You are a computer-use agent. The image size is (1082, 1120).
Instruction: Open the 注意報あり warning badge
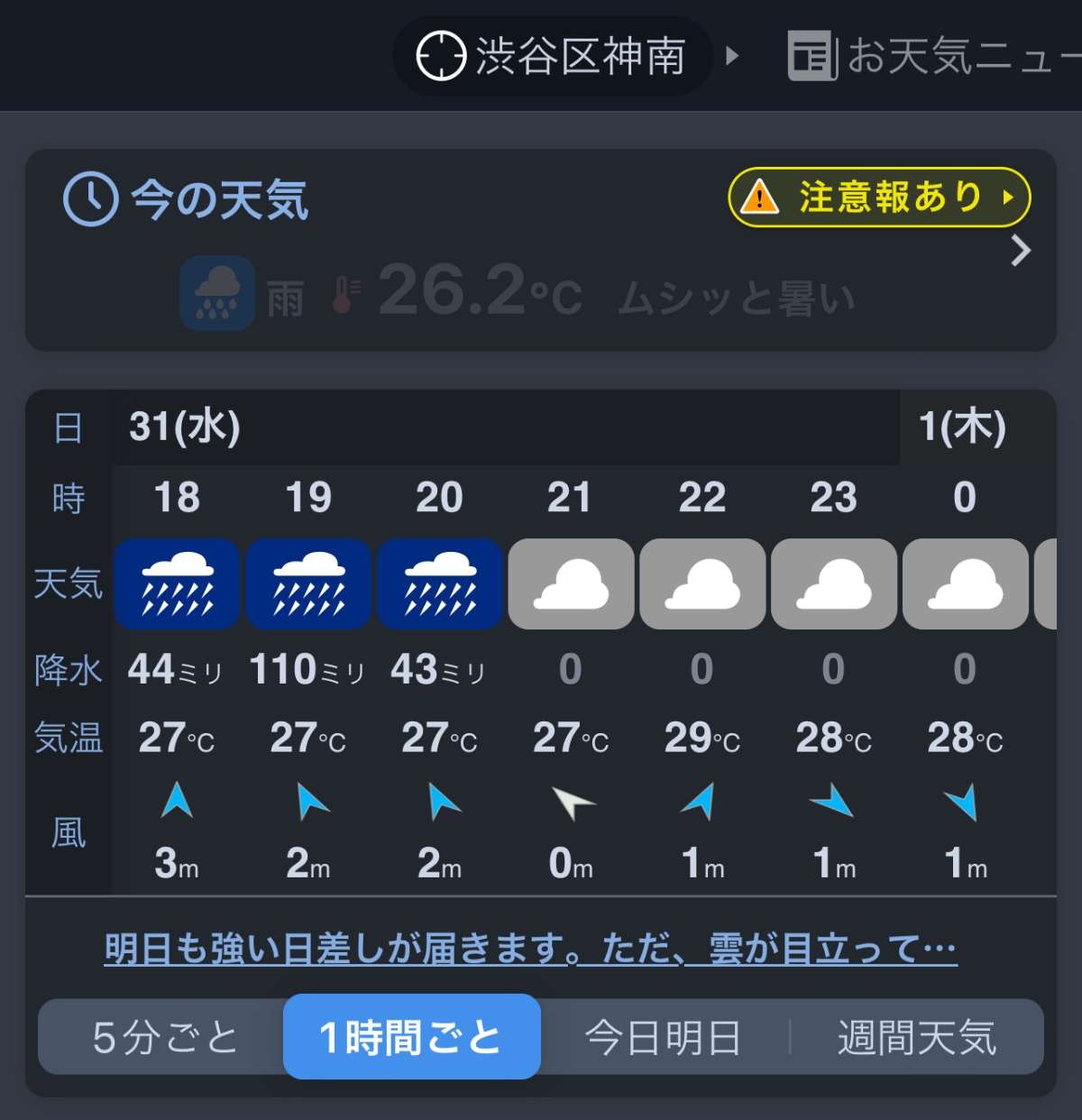click(x=879, y=197)
